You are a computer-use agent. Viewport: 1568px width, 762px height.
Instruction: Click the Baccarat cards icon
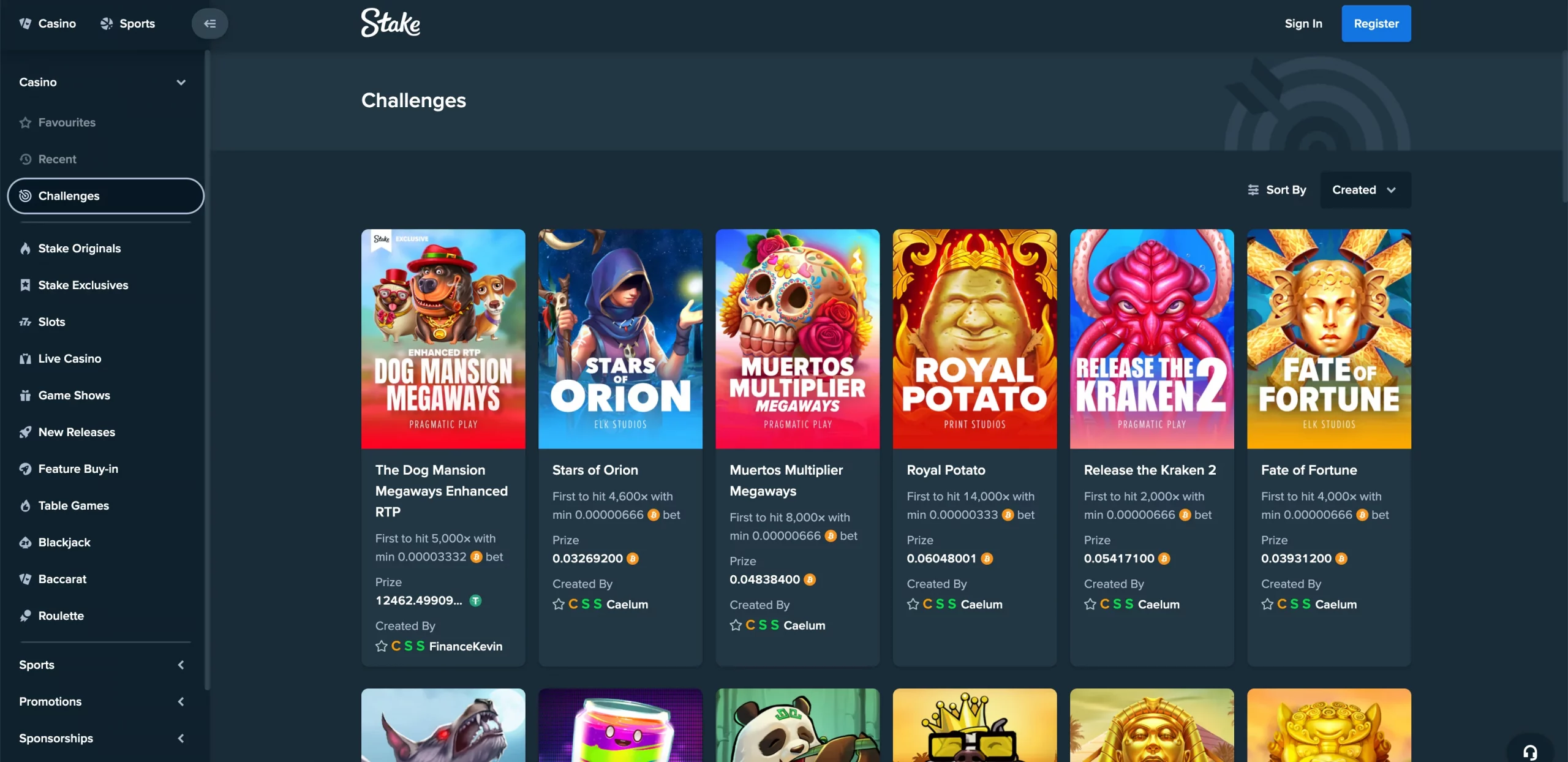(25, 579)
